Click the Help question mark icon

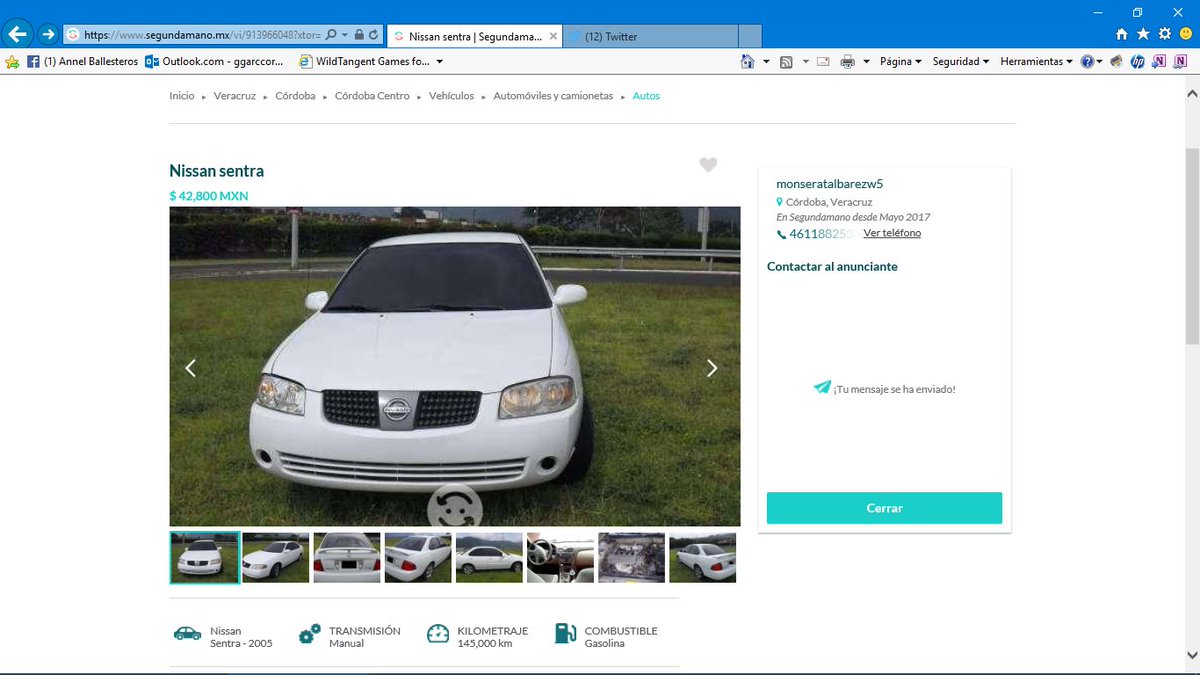(1087, 62)
